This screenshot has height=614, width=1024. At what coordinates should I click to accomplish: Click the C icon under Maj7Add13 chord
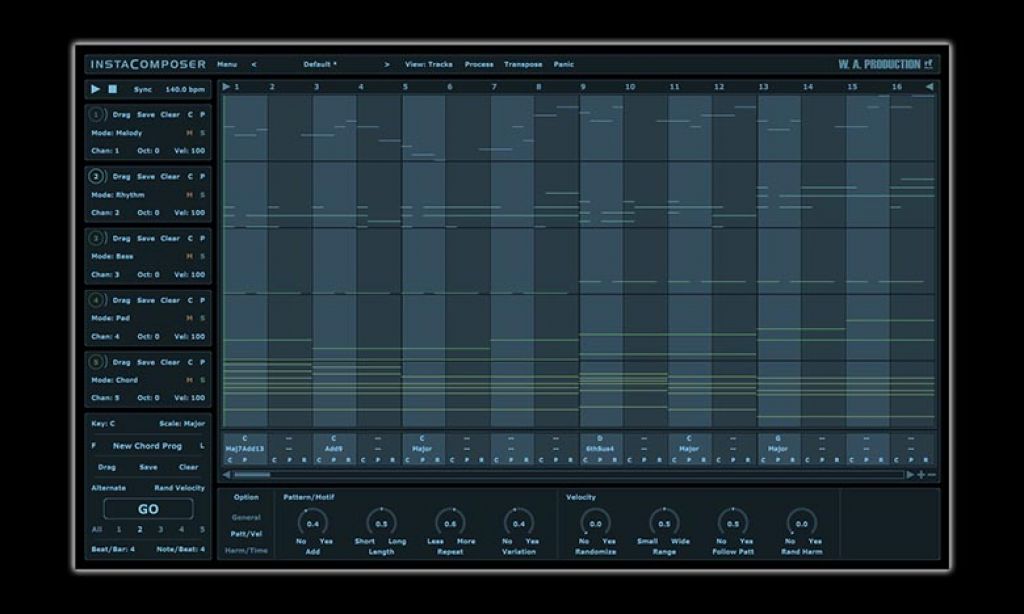230,460
